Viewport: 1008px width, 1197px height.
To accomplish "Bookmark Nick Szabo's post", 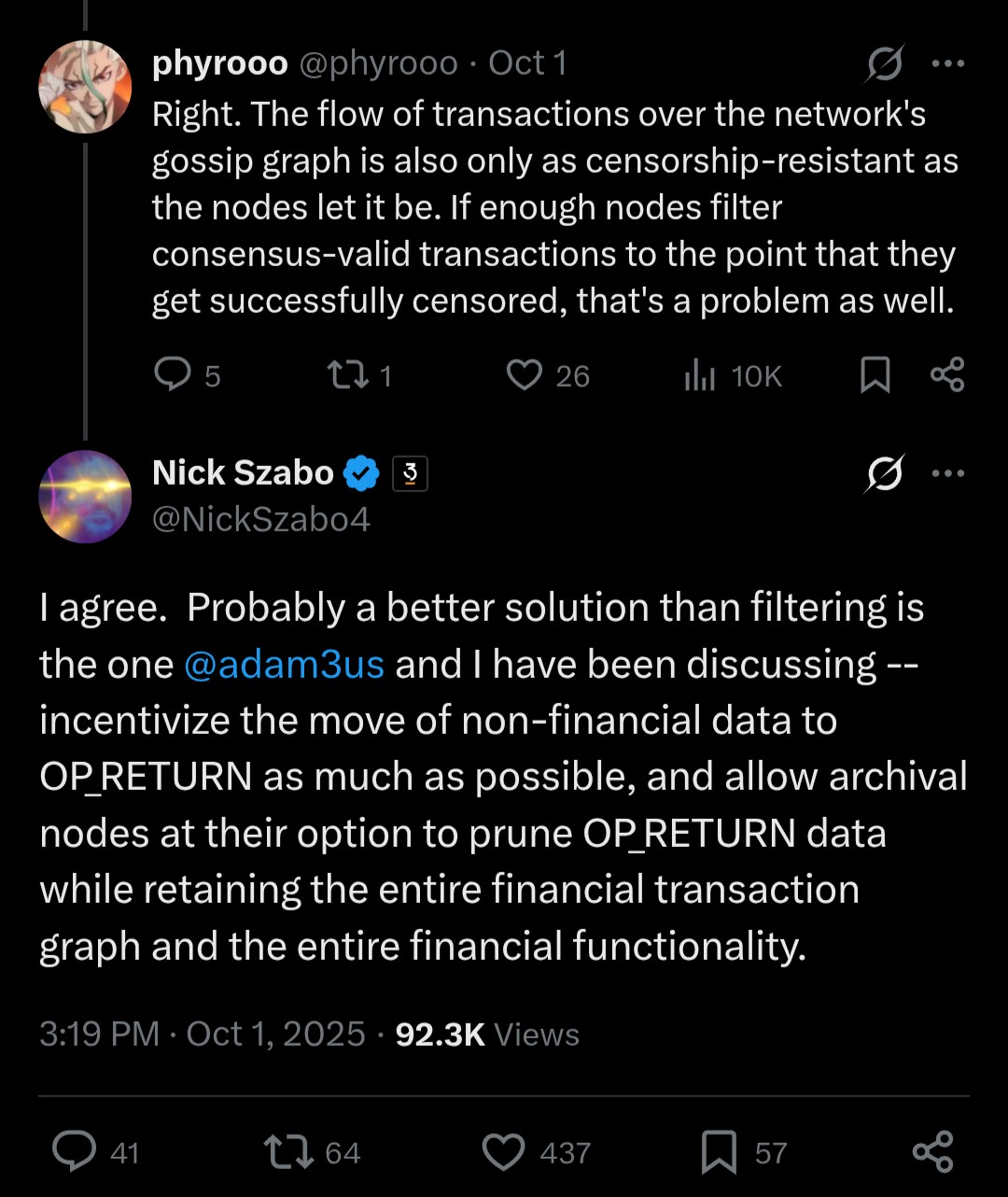I will [x=720, y=1152].
